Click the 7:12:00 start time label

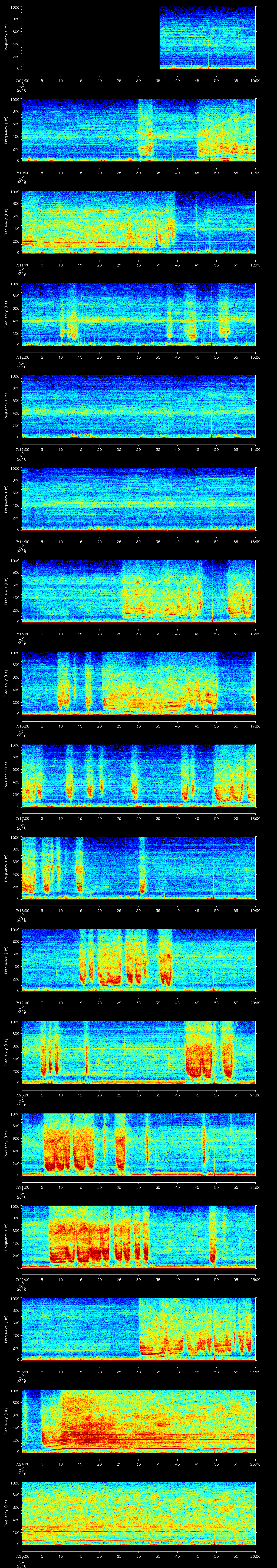tap(22, 357)
